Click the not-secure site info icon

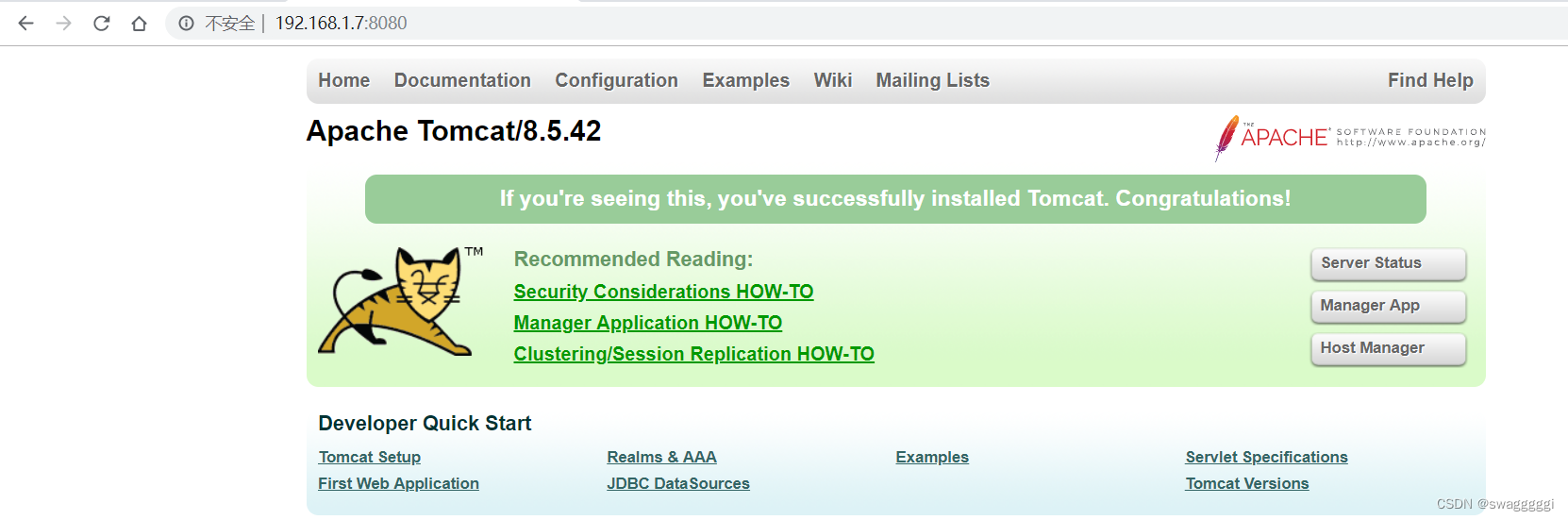click(186, 24)
